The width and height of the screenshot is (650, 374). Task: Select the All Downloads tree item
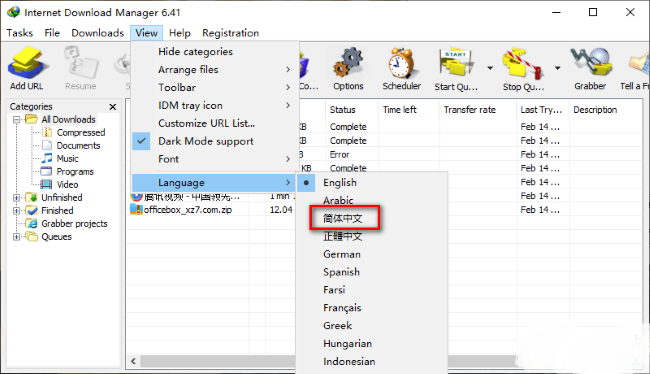[x=68, y=119]
